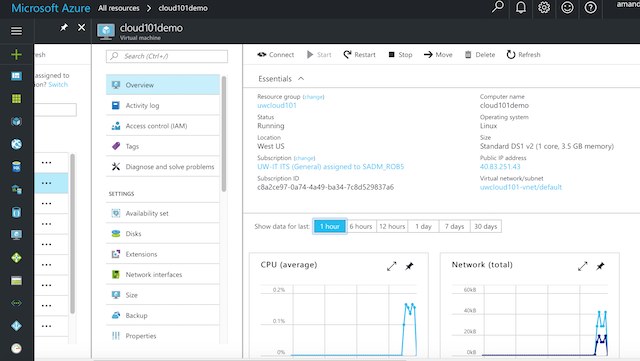The width and height of the screenshot is (640, 361).
Task: Open the search magnifier in the top bar
Action: [498, 7]
